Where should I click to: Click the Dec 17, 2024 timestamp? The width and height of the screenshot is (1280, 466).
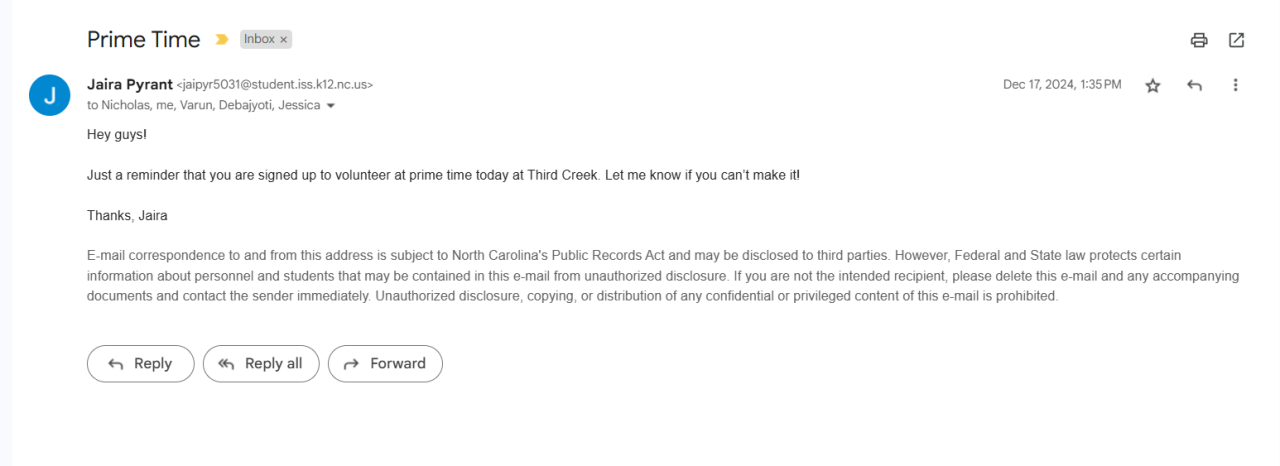pos(1062,85)
